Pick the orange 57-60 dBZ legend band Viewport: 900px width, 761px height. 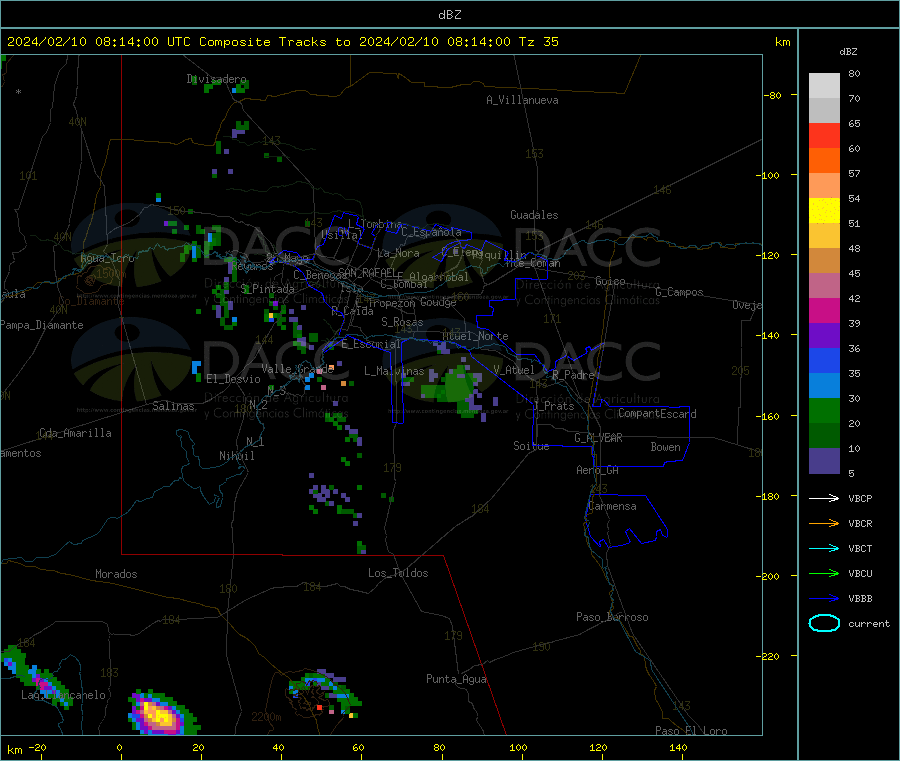824,161
